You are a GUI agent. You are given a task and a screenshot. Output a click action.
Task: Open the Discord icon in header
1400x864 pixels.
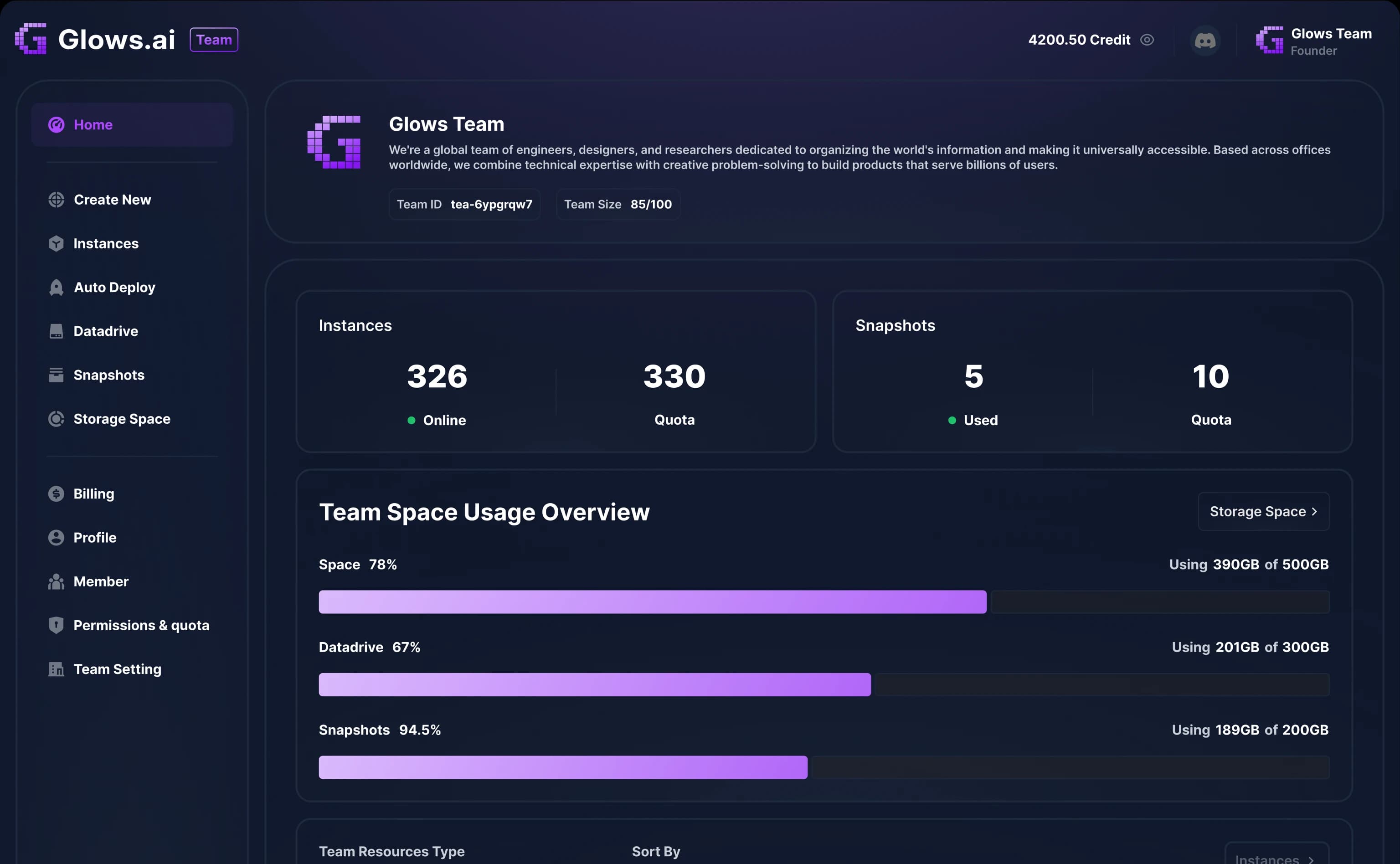pos(1205,40)
